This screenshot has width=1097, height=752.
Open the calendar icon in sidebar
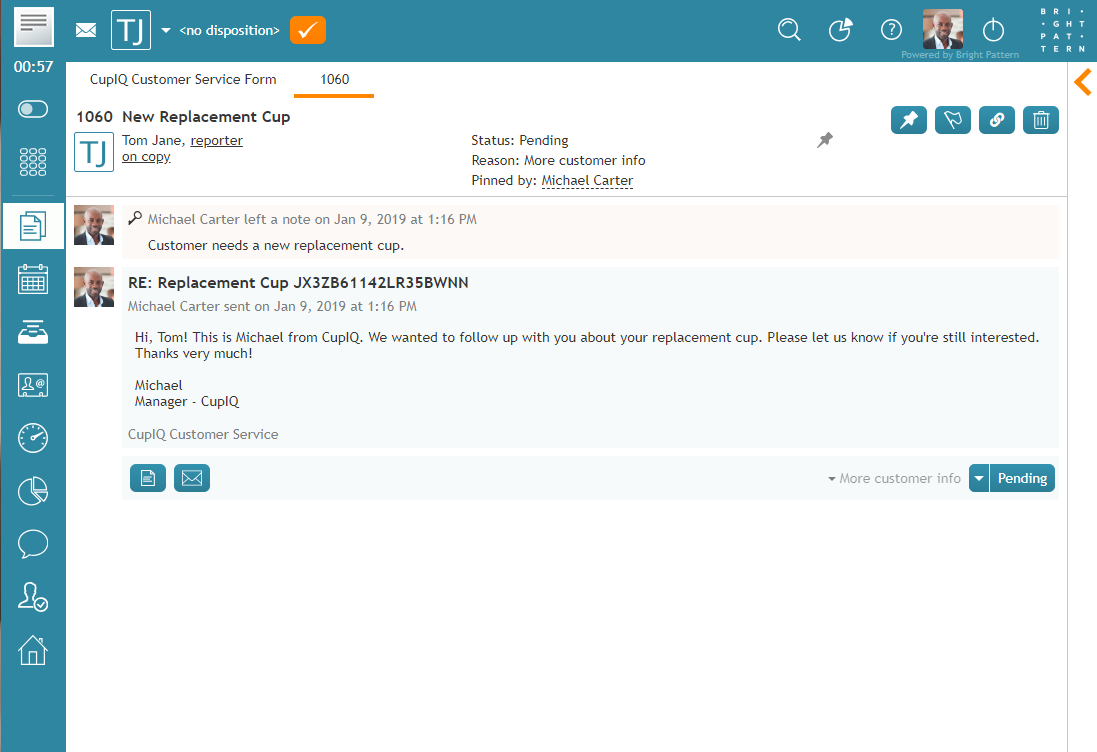click(x=33, y=279)
